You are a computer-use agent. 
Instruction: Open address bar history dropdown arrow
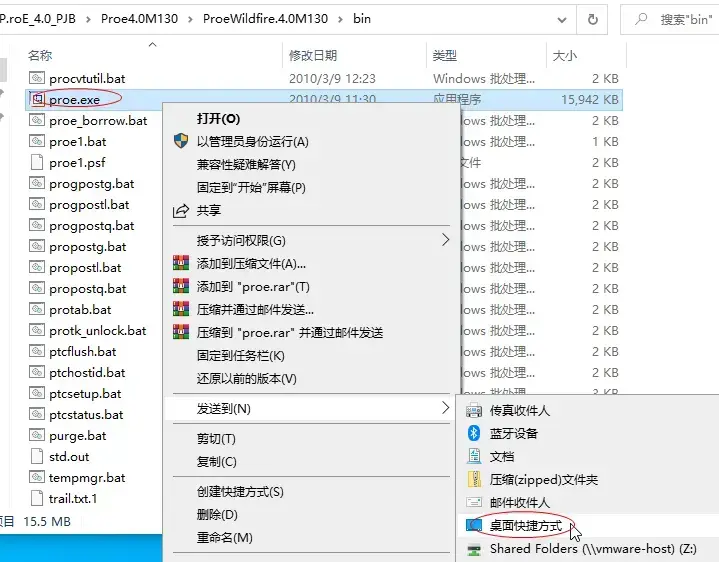click(561, 20)
